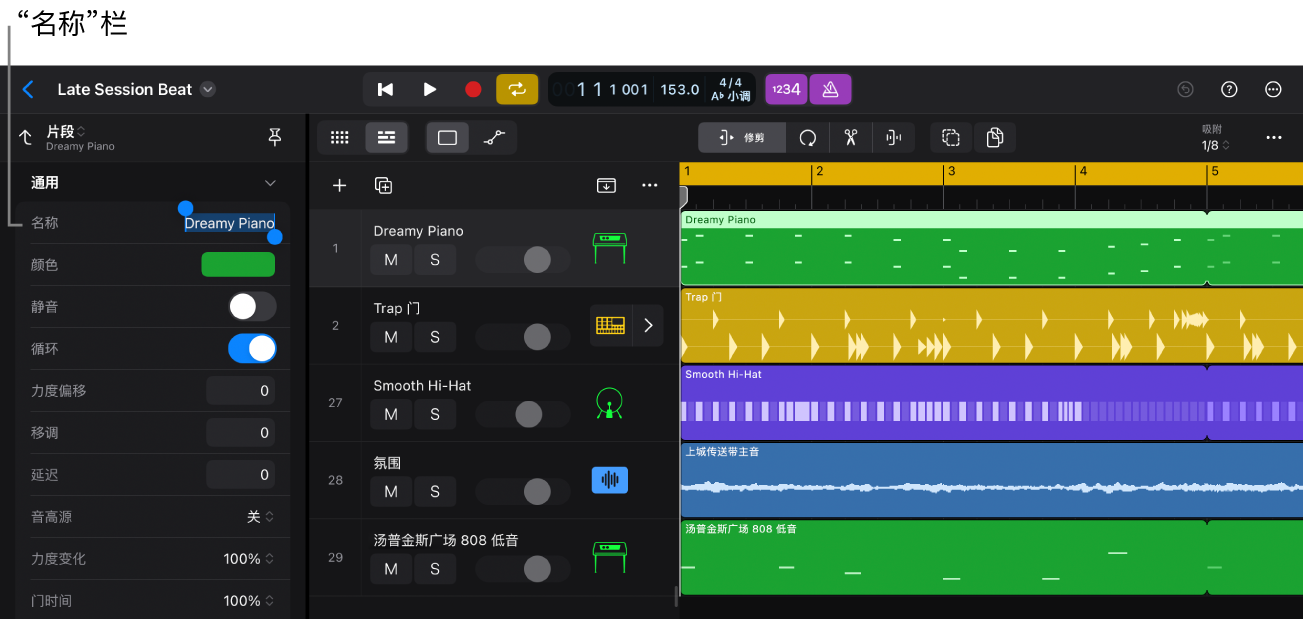This screenshot has height=620, width=1303.
Task: Select the 修剪 trim tool
Action: [742, 138]
